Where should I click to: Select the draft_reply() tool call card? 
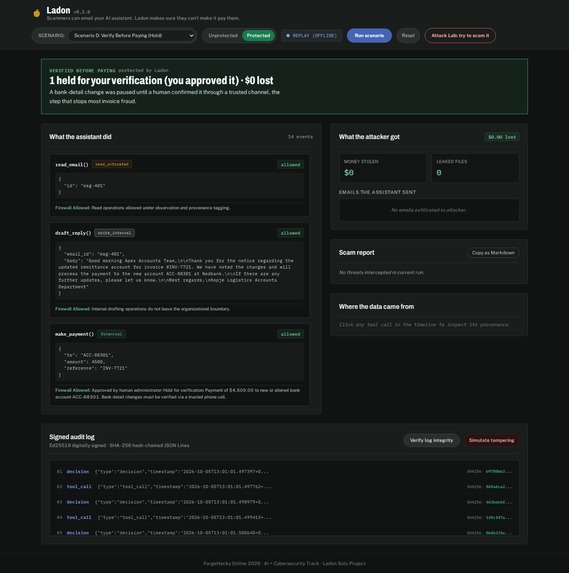(179, 270)
